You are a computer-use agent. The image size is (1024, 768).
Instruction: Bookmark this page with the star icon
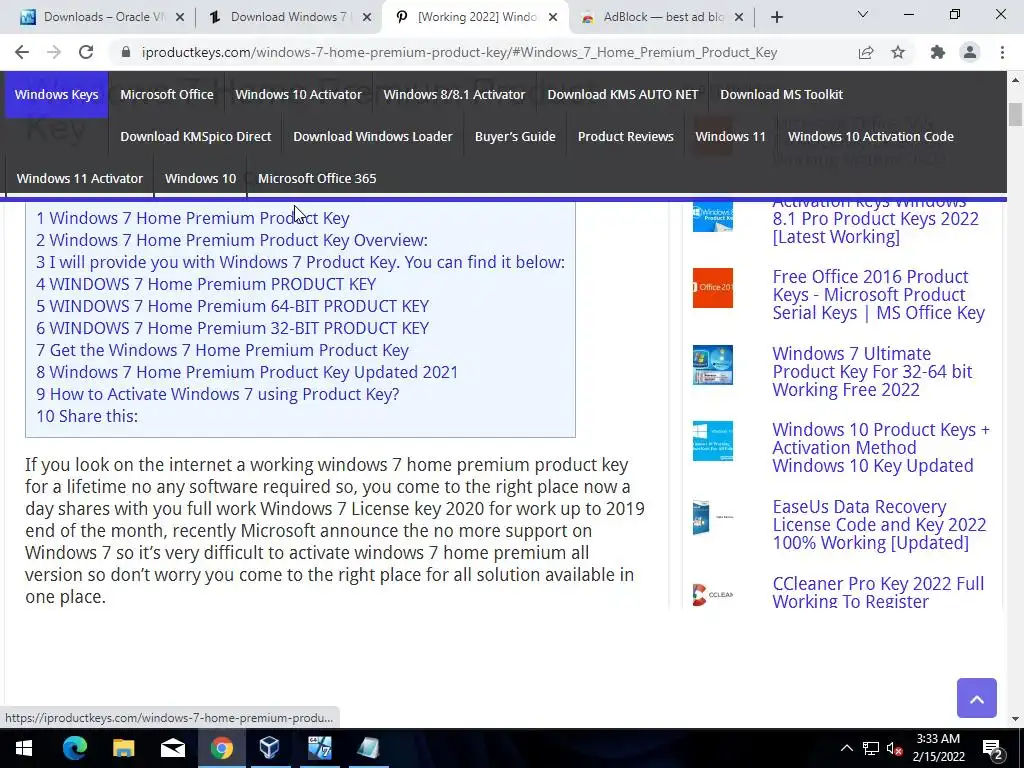(898, 52)
